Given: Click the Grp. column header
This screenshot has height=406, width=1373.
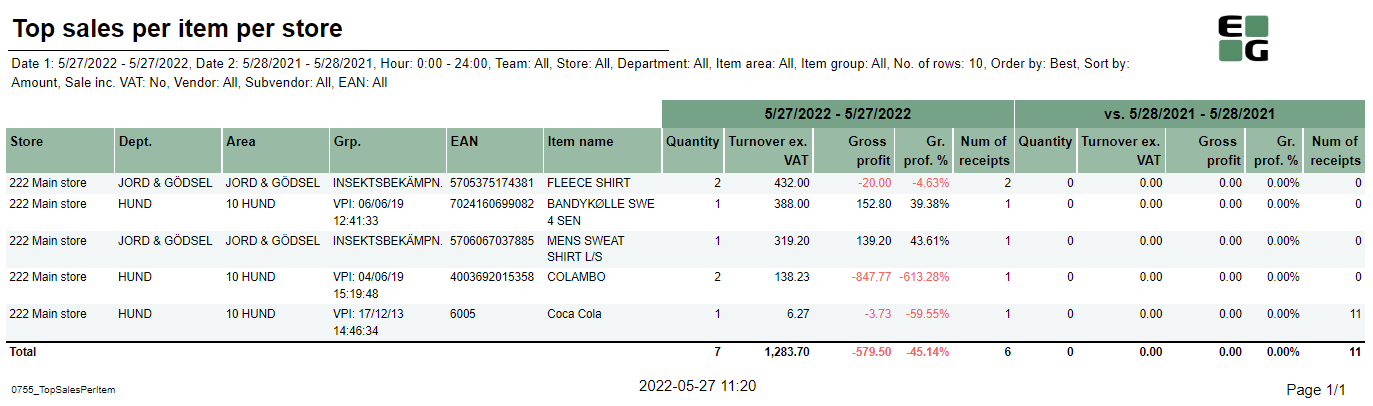Looking at the screenshot, I should click(346, 142).
